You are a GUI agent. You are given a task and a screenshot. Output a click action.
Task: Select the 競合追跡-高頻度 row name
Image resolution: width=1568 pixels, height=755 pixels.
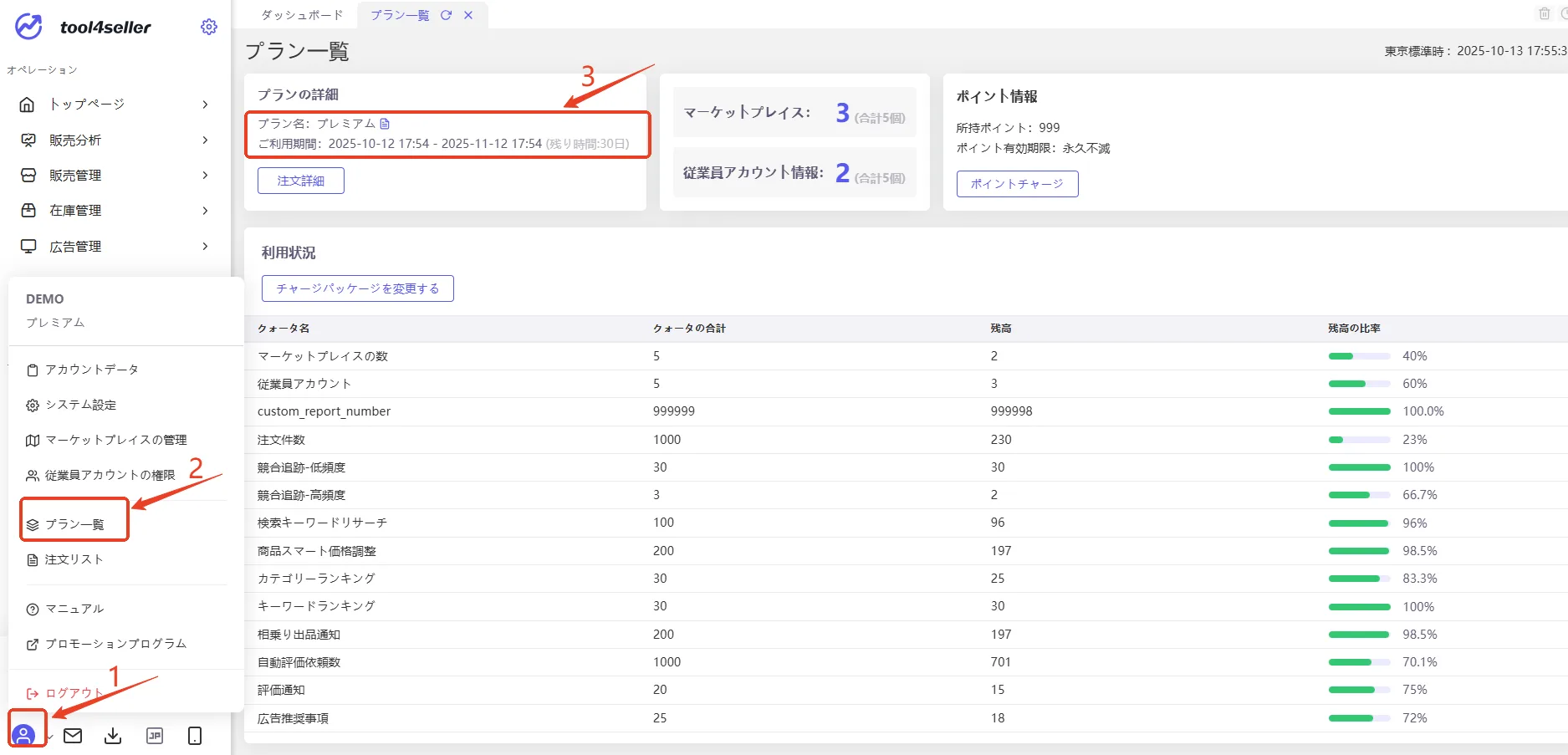coord(301,495)
